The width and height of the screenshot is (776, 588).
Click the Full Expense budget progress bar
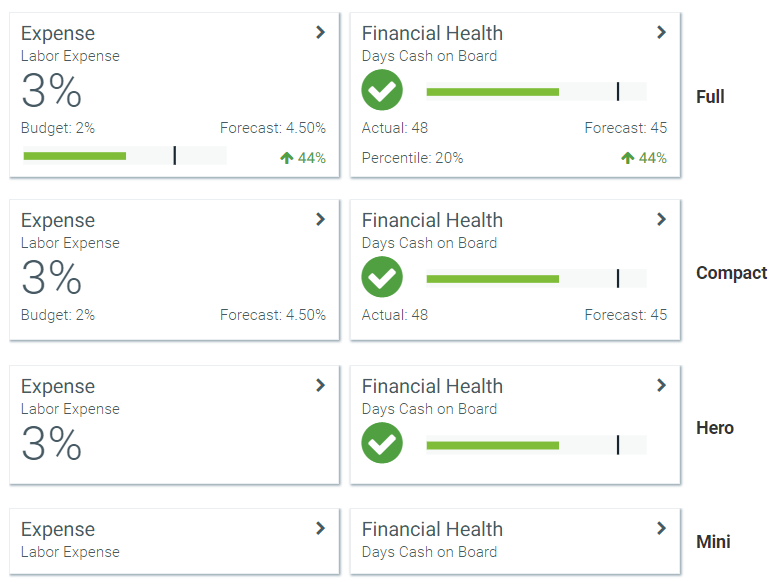point(124,156)
